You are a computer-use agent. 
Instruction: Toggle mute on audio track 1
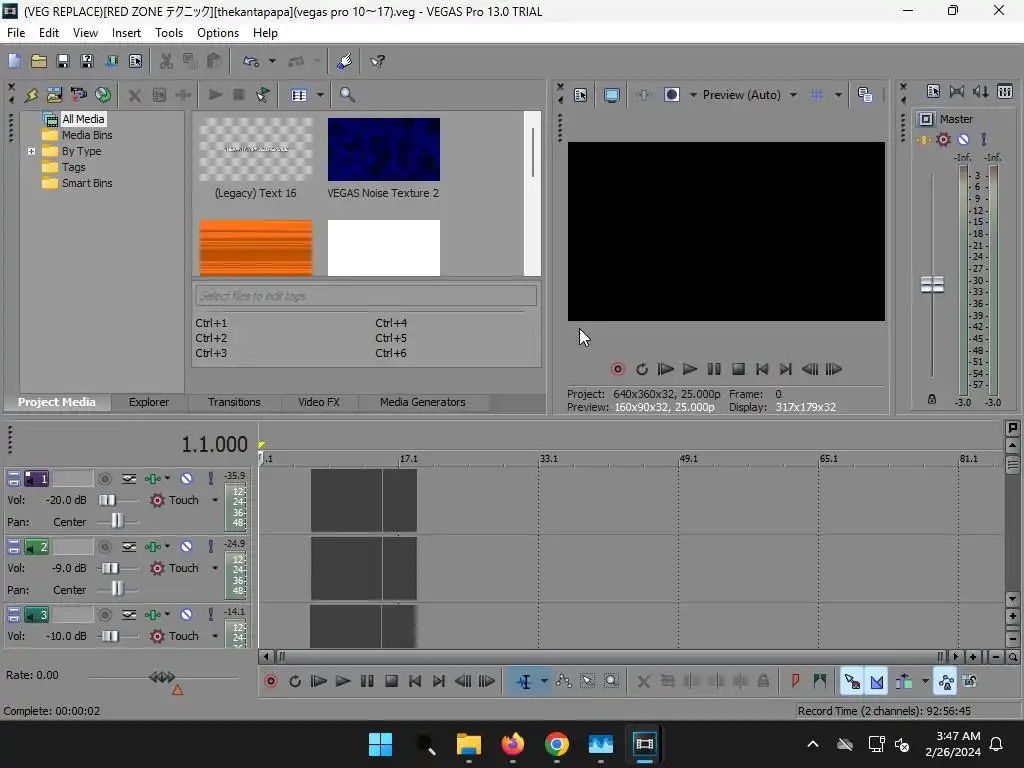pos(186,479)
